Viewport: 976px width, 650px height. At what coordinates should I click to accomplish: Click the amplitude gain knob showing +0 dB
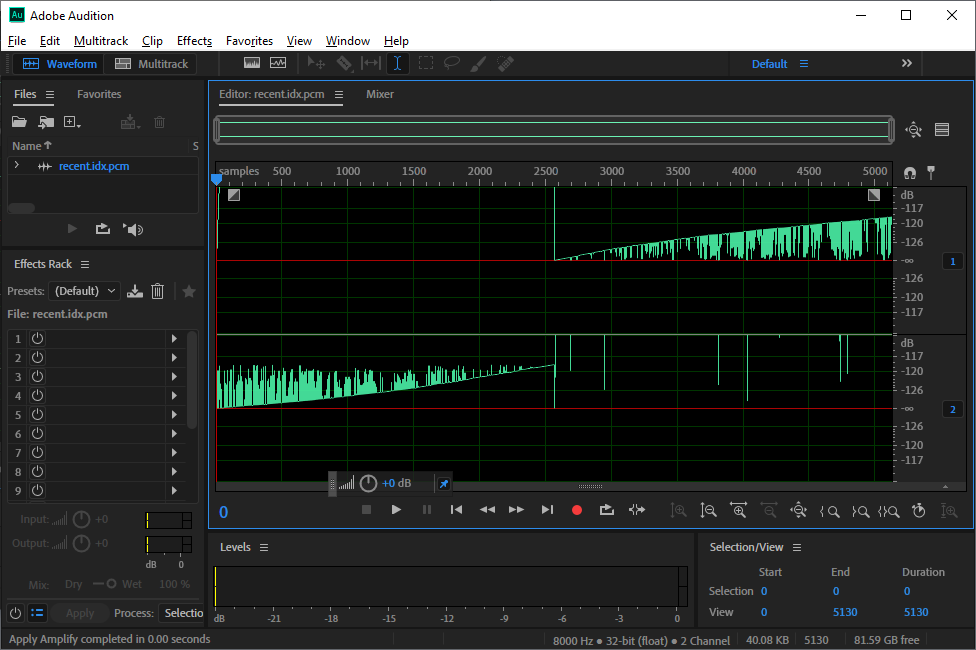pyautogui.click(x=368, y=484)
